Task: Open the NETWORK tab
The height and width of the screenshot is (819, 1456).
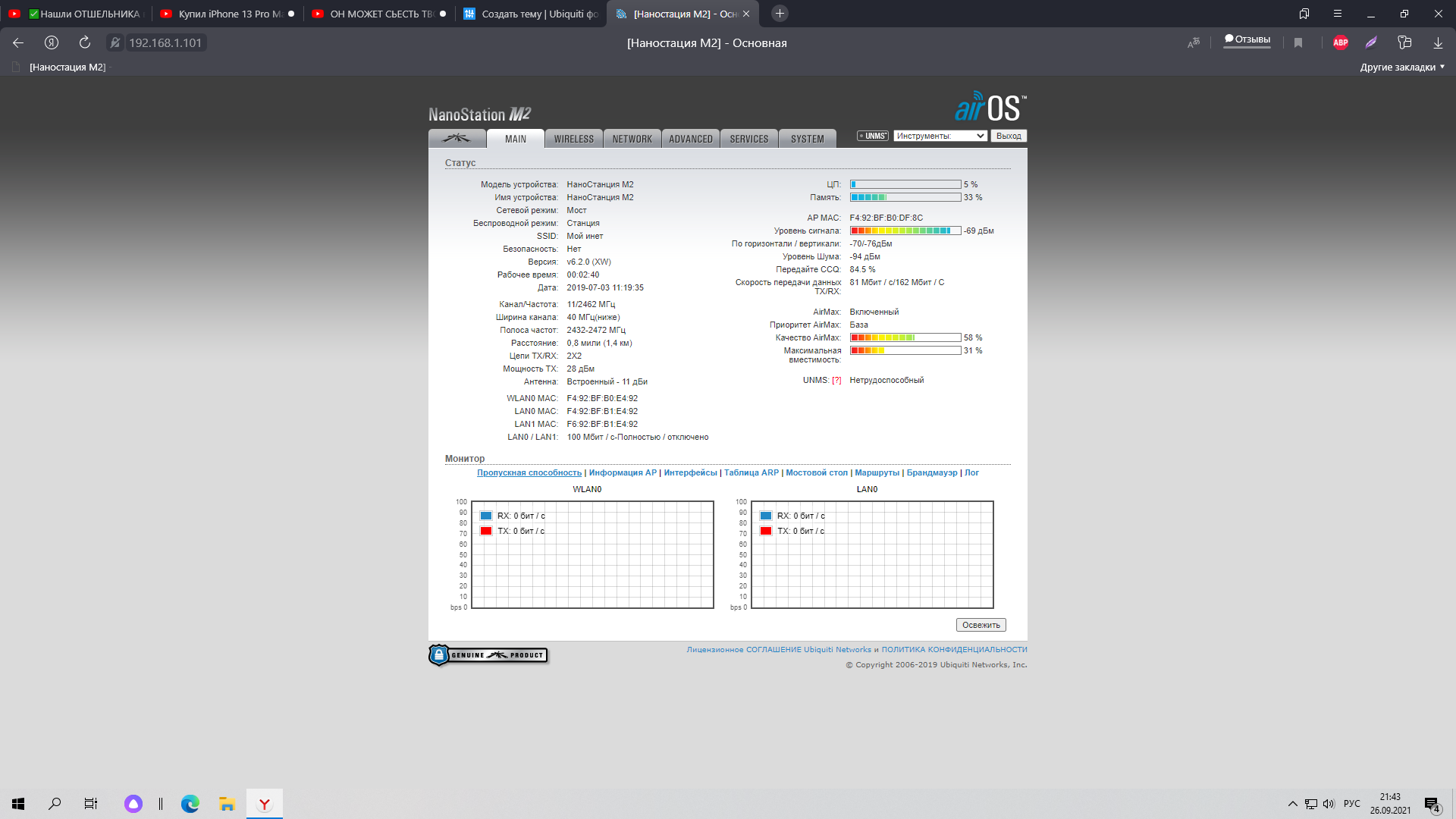Action: pos(632,139)
